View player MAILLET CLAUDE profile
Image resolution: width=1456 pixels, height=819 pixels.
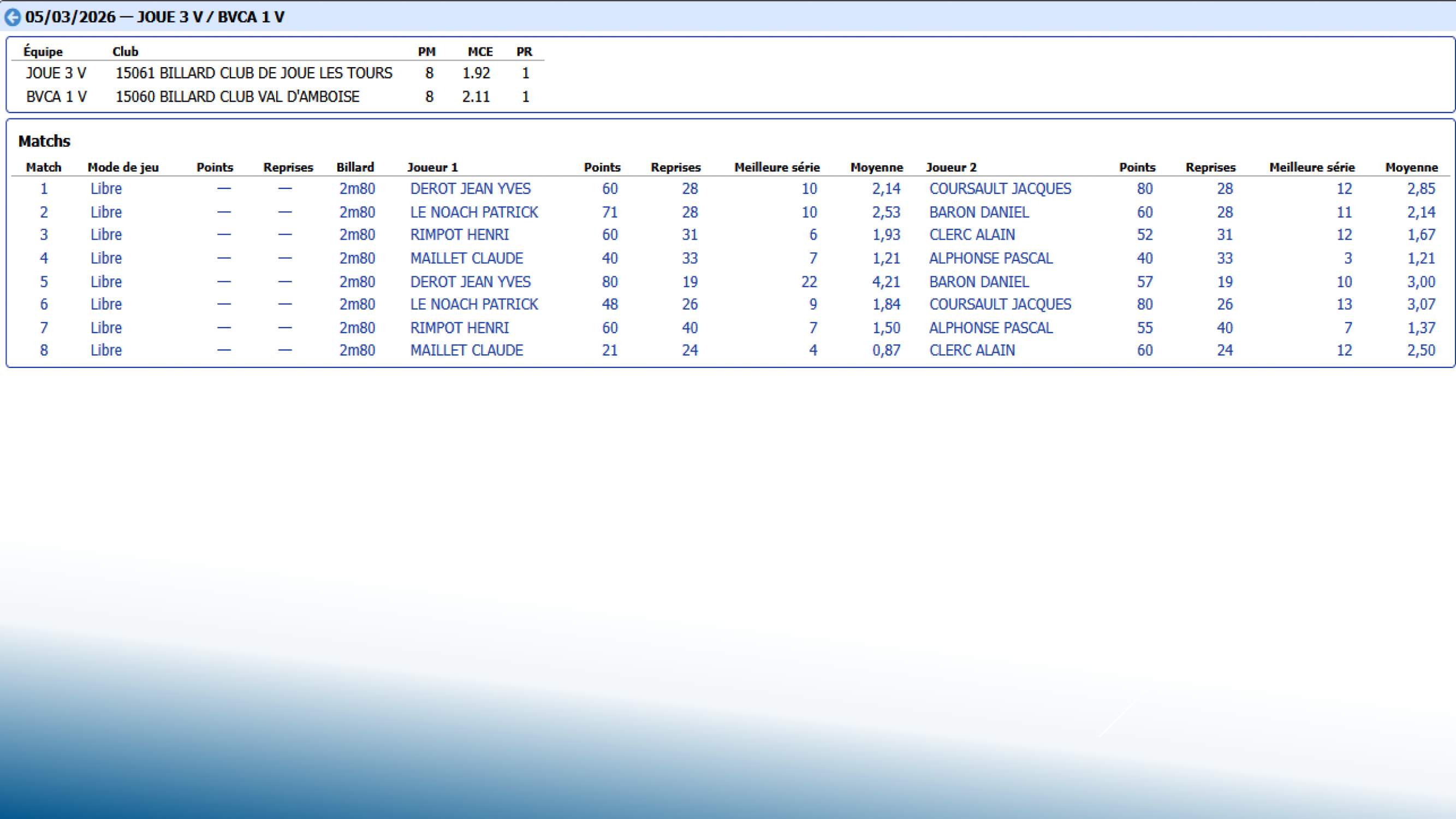pyautogui.click(x=466, y=258)
